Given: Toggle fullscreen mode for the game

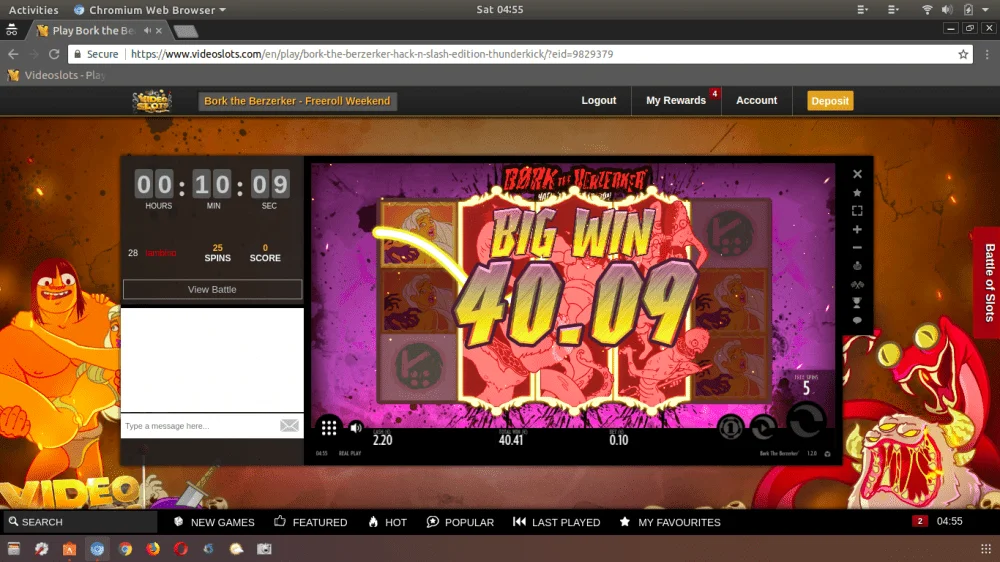Looking at the screenshot, I should [x=857, y=211].
